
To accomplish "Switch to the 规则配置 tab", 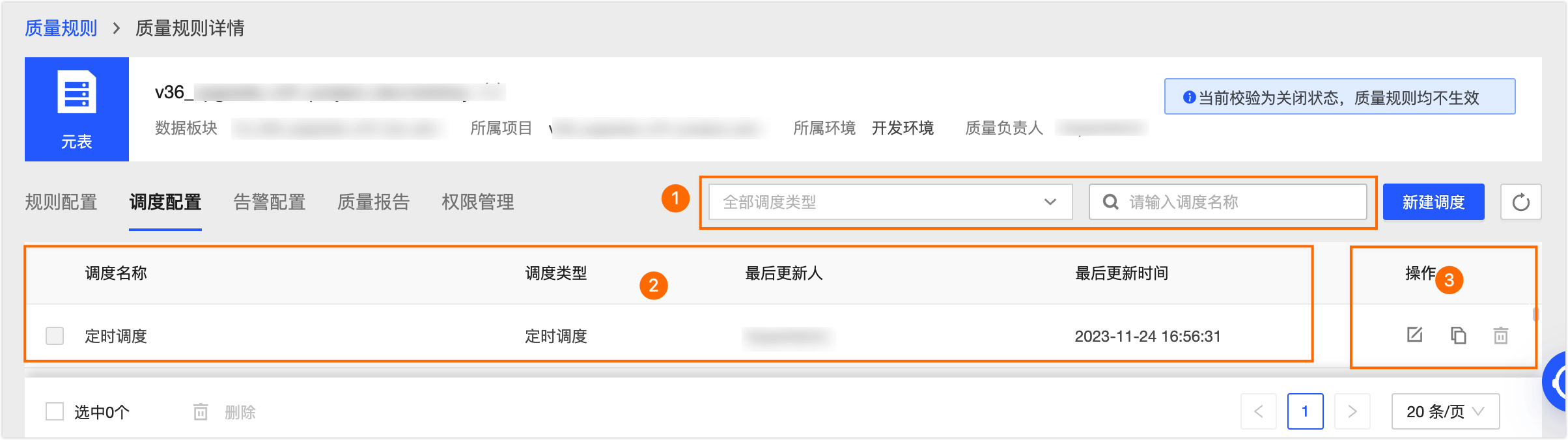I will tap(61, 202).
